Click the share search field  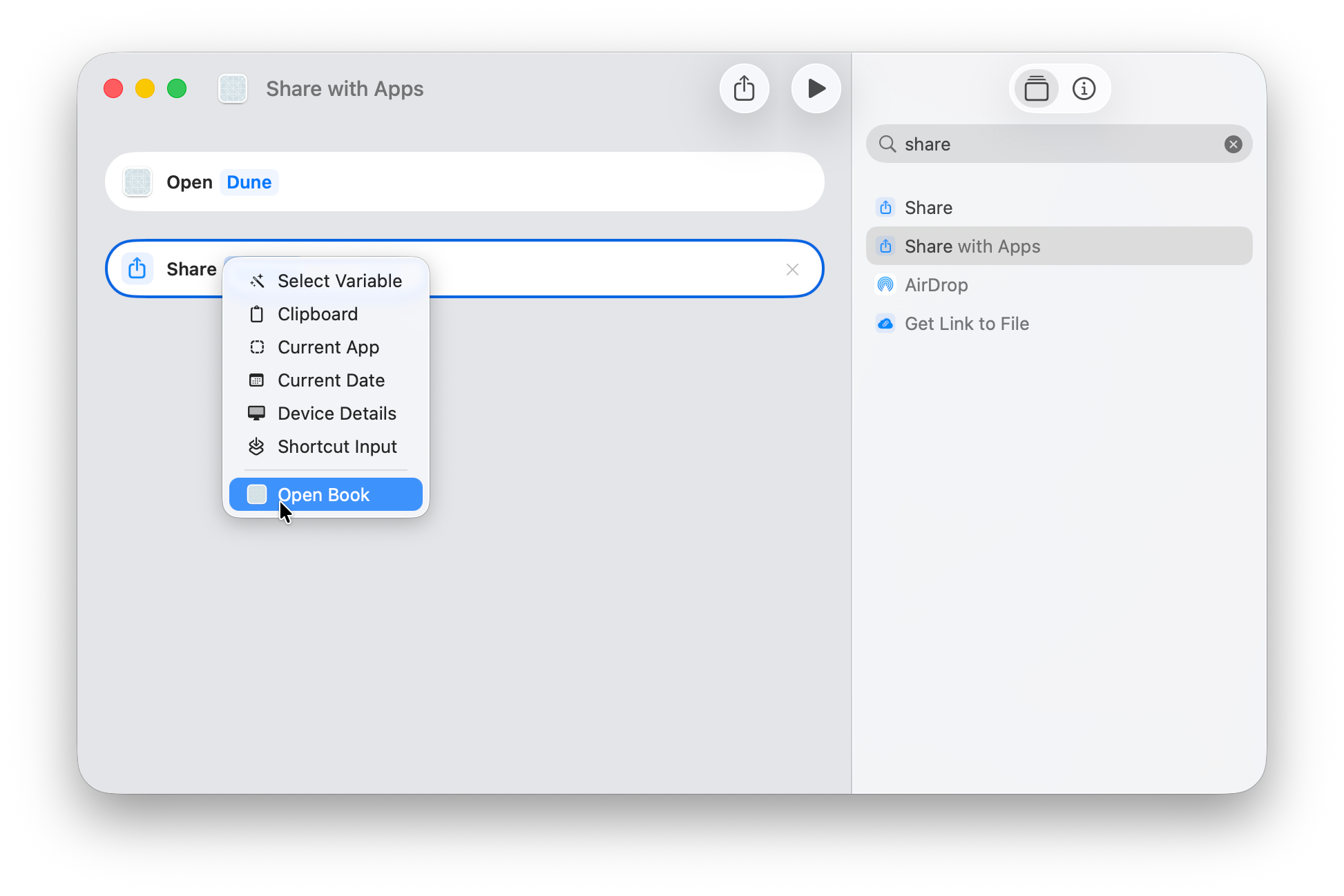coord(1057,144)
